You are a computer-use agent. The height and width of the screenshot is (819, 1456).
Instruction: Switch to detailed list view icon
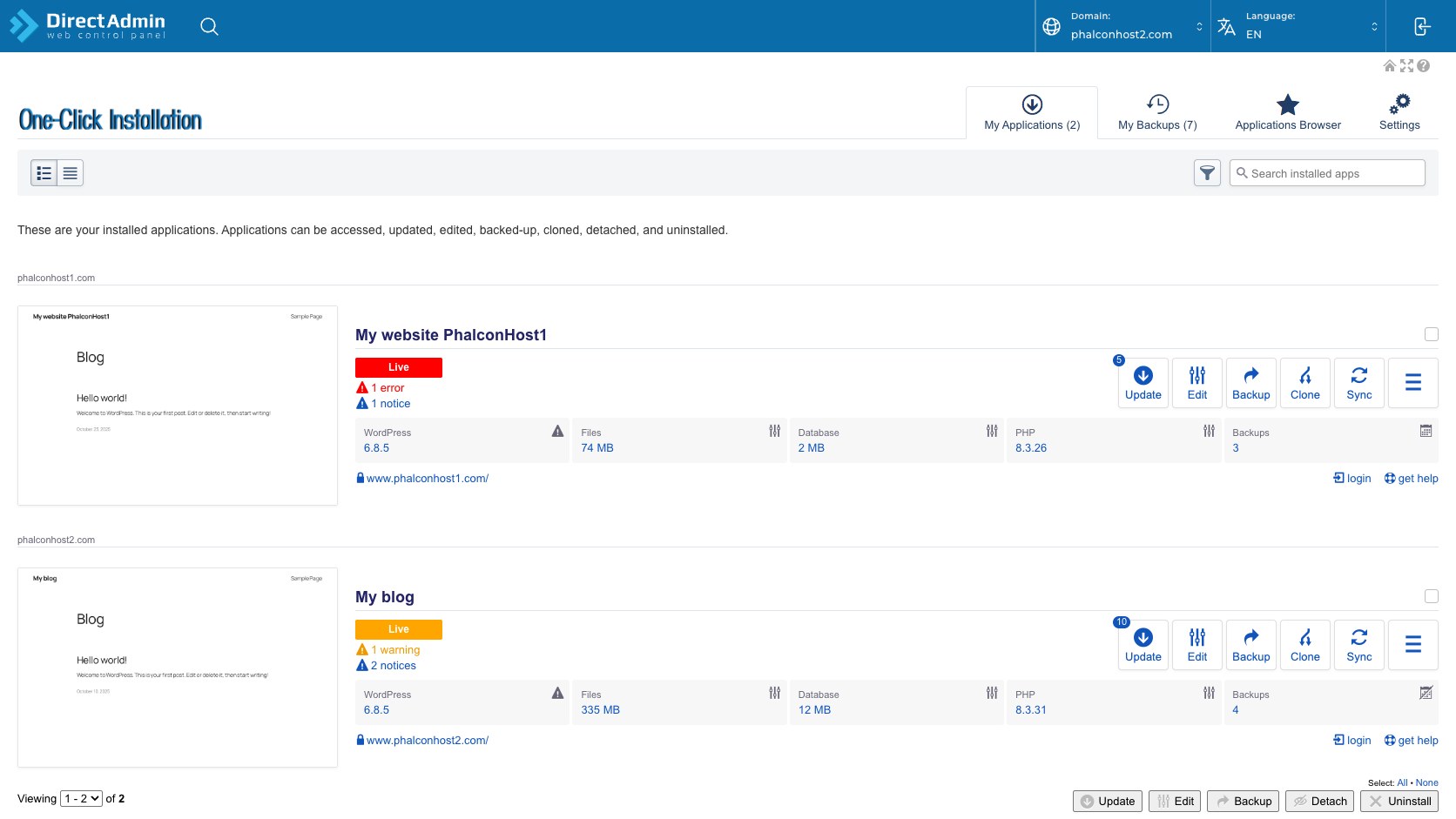44,173
